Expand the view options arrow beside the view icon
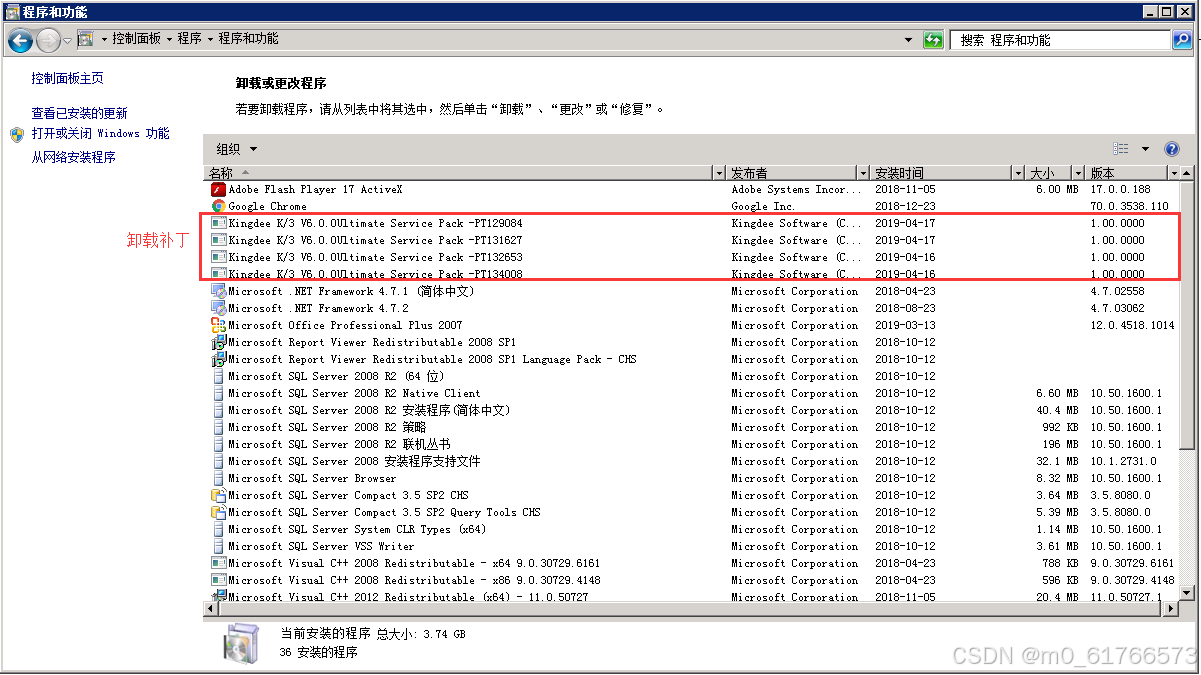 pyautogui.click(x=1145, y=149)
